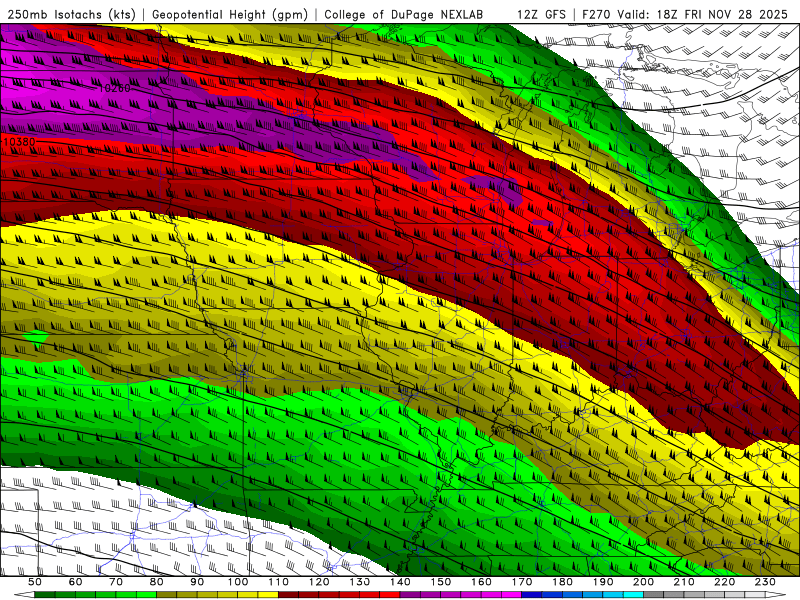This screenshot has height=600, width=800.
Task: Select the dark purple swatch starting at 140
Action: 410,594
